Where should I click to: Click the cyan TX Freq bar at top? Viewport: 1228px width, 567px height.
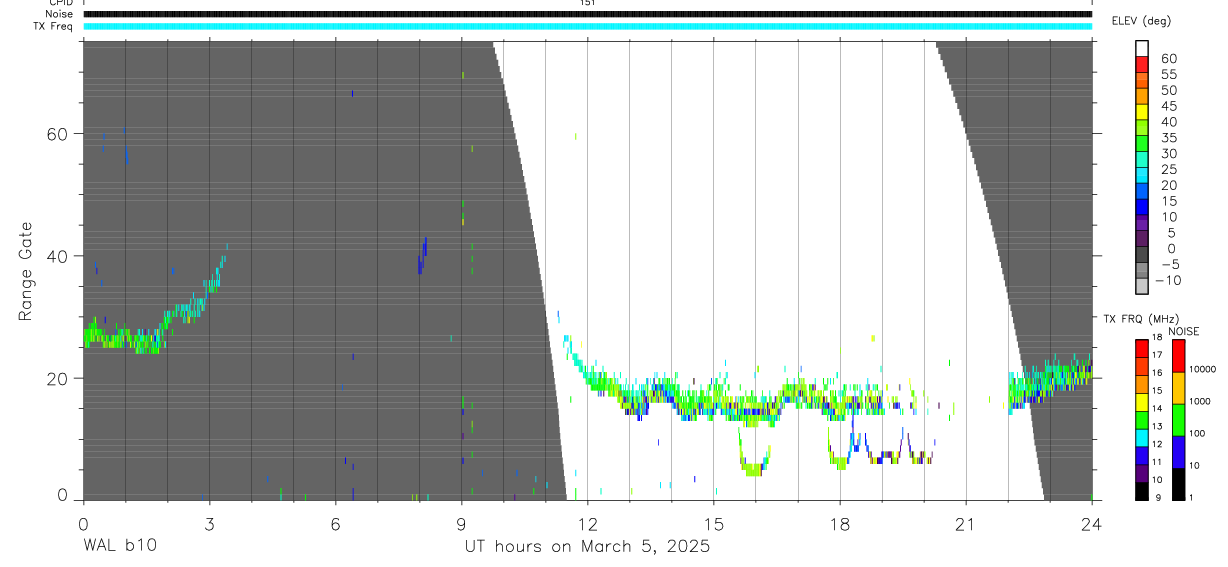[587, 26]
